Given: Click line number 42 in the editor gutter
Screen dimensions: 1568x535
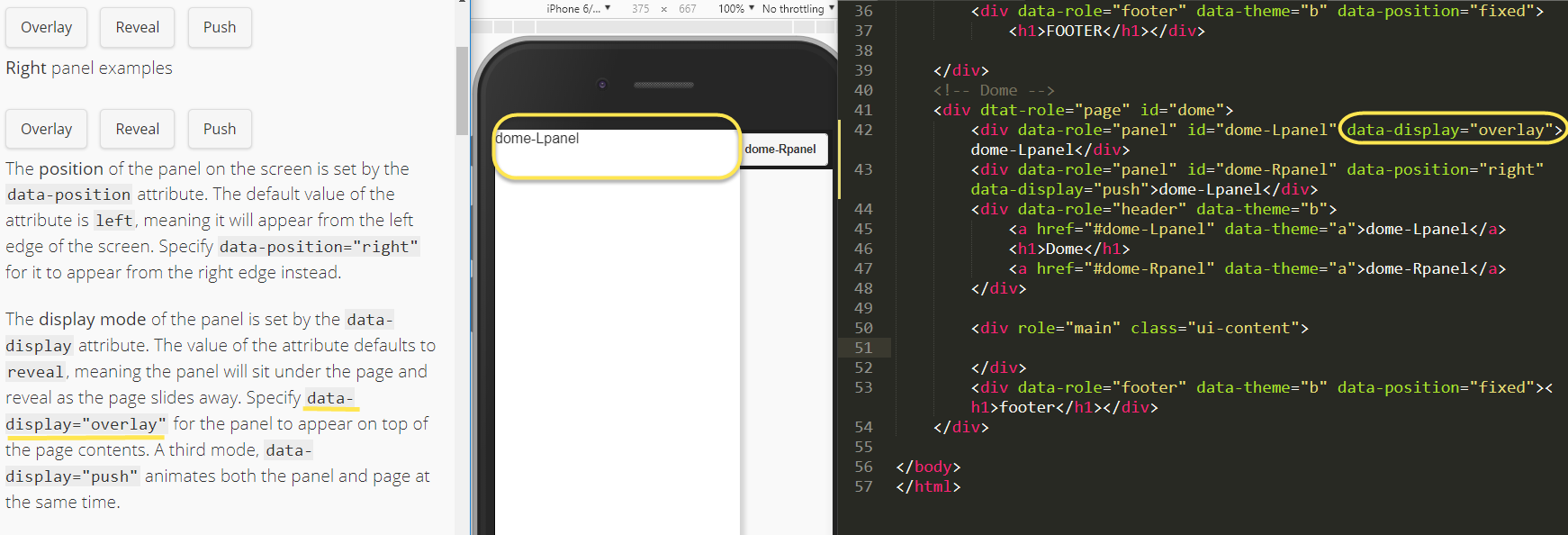Looking at the screenshot, I should click(863, 130).
